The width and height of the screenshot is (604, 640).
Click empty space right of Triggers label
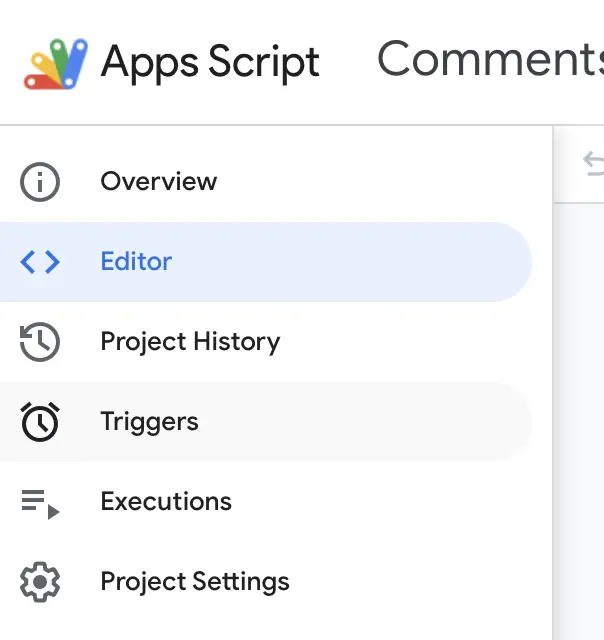[x=380, y=422]
